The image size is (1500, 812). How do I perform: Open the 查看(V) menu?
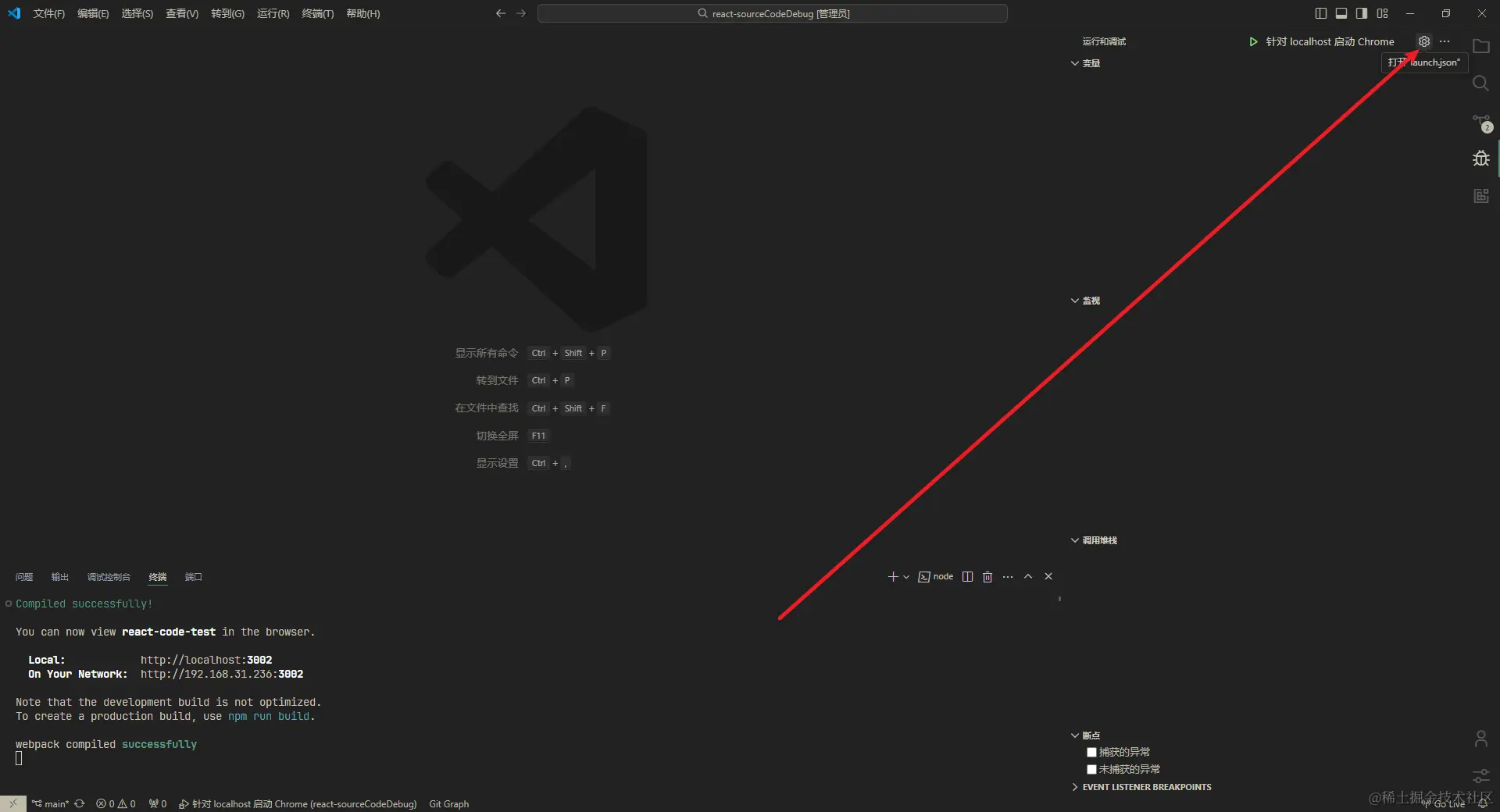tap(182, 13)
